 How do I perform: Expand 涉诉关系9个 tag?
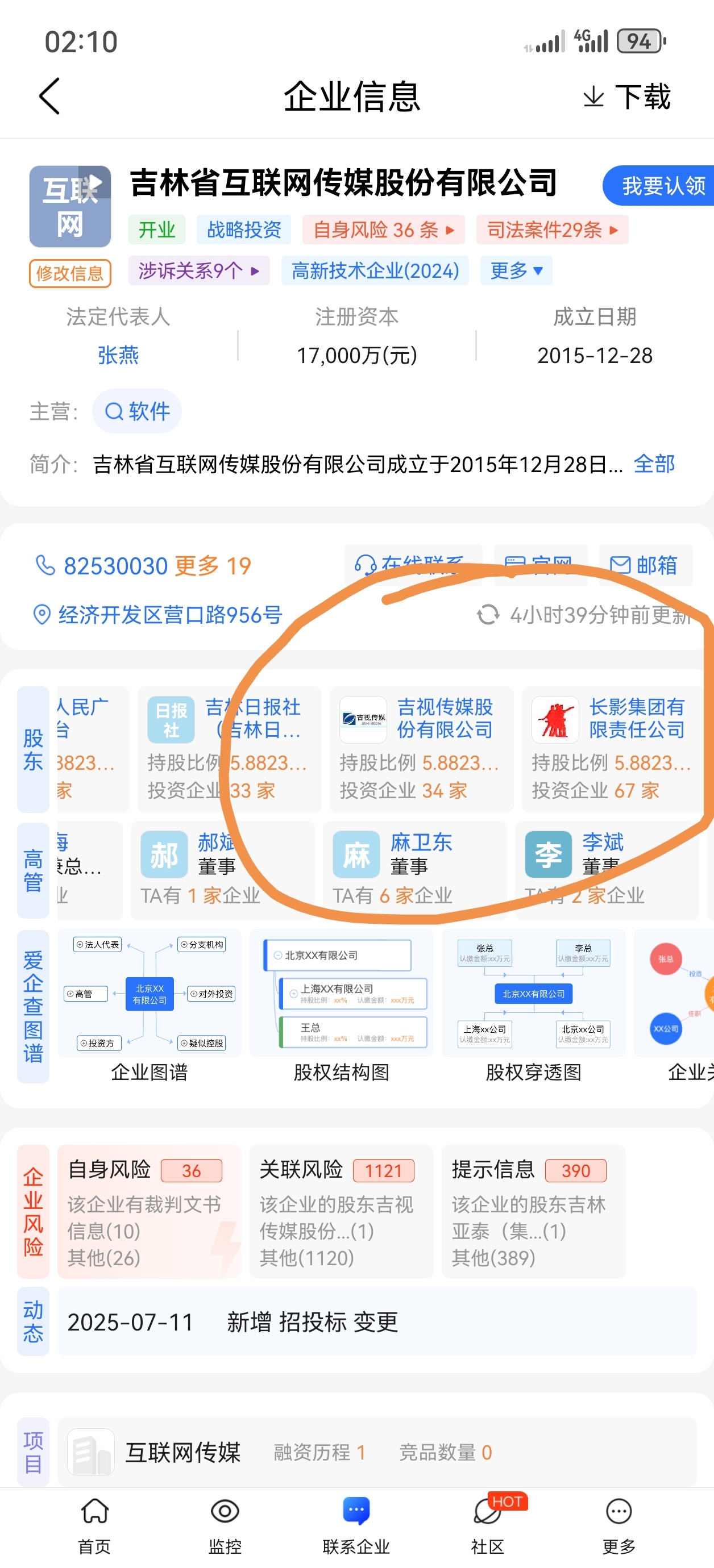point(199,271)
